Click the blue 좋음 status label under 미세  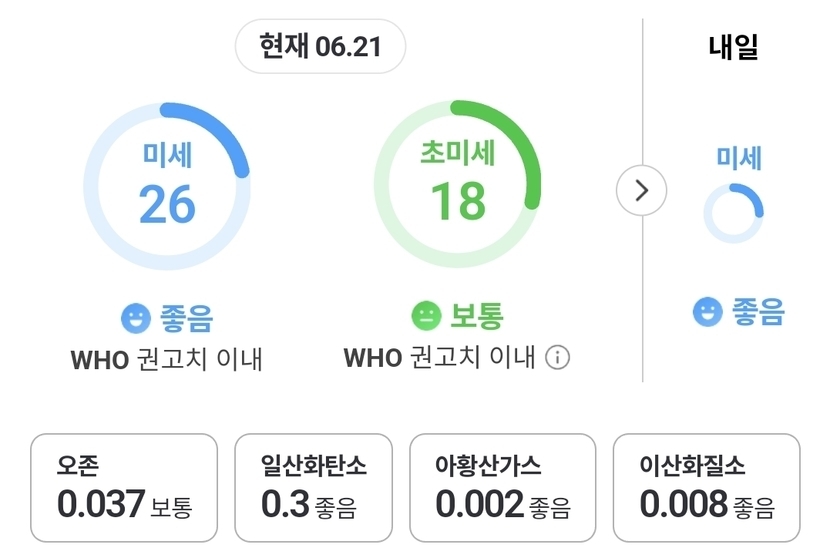click(x=186, y=318)
